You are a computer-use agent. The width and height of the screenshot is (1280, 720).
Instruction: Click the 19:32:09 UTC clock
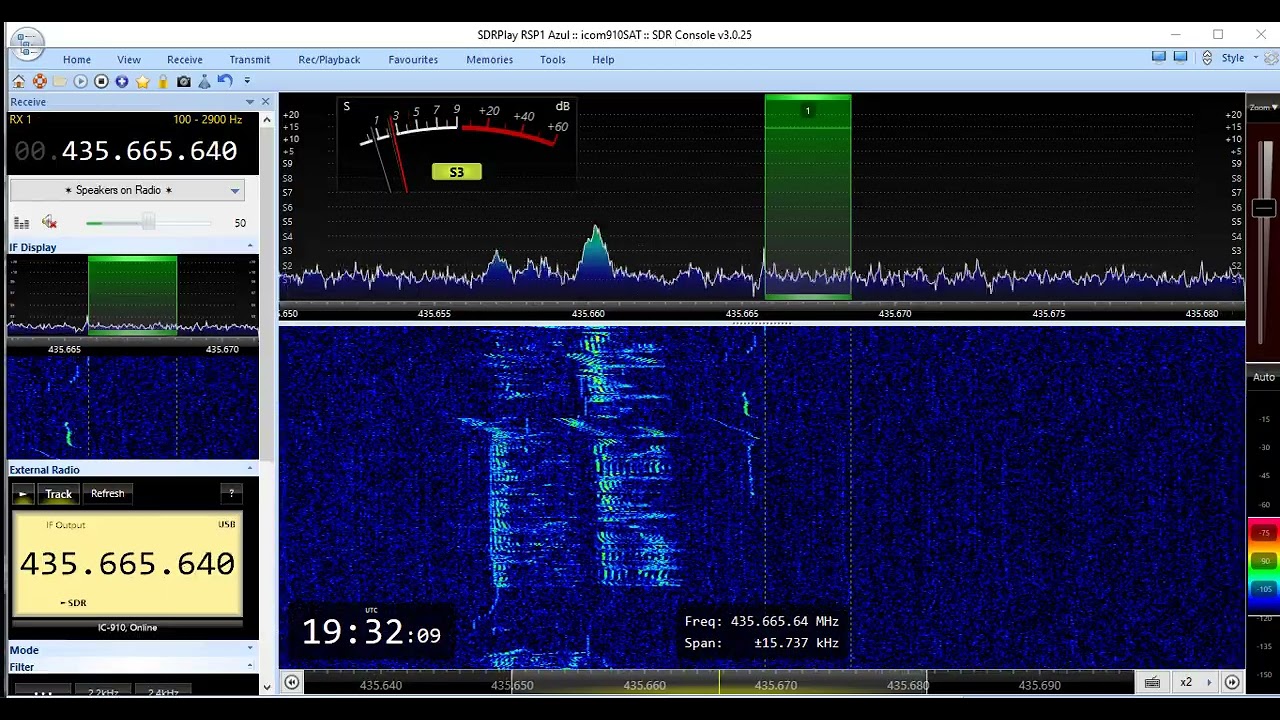click(x=371, y=632)
